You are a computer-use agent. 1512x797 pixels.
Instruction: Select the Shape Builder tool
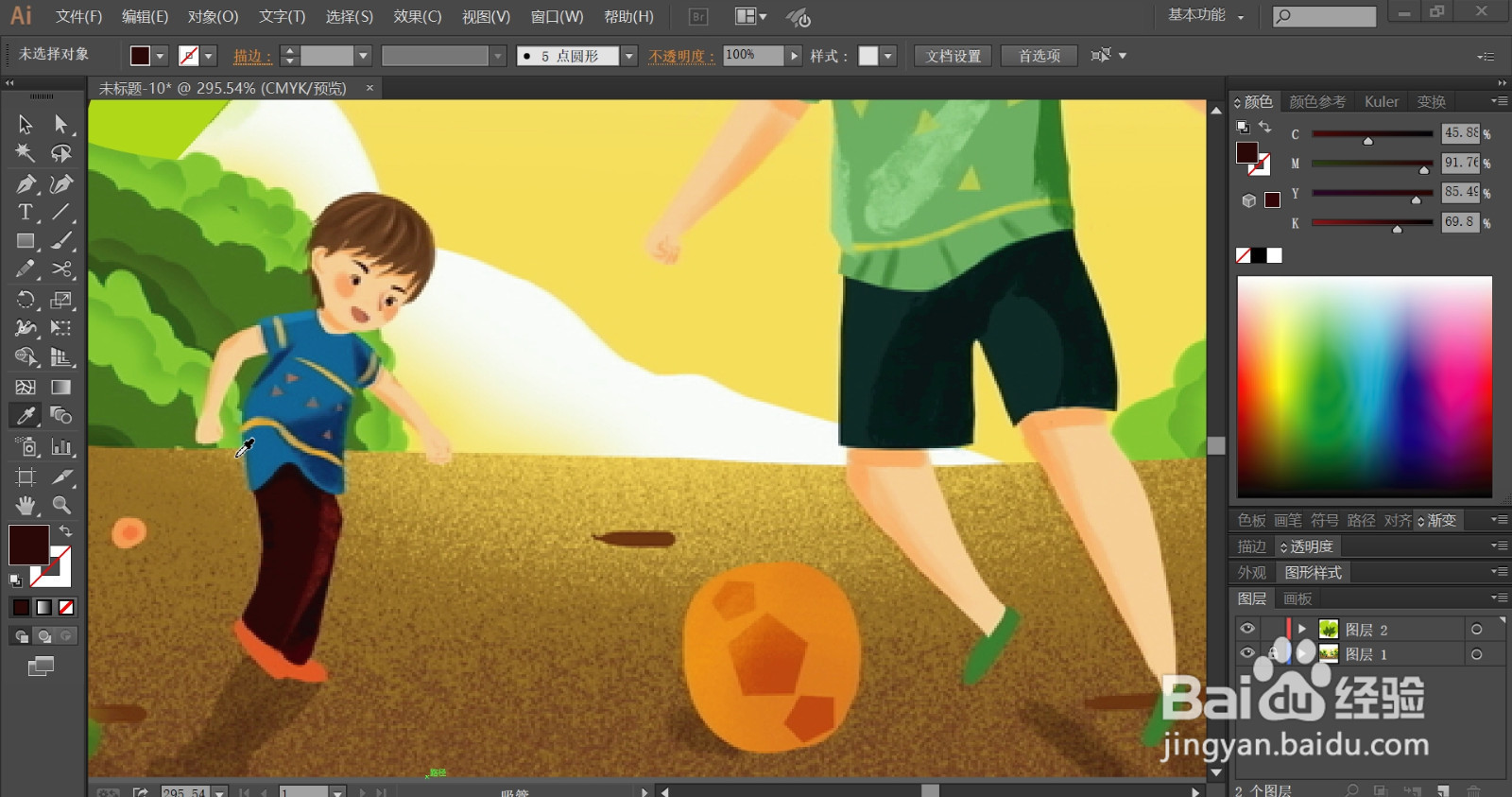pos(26,357)
